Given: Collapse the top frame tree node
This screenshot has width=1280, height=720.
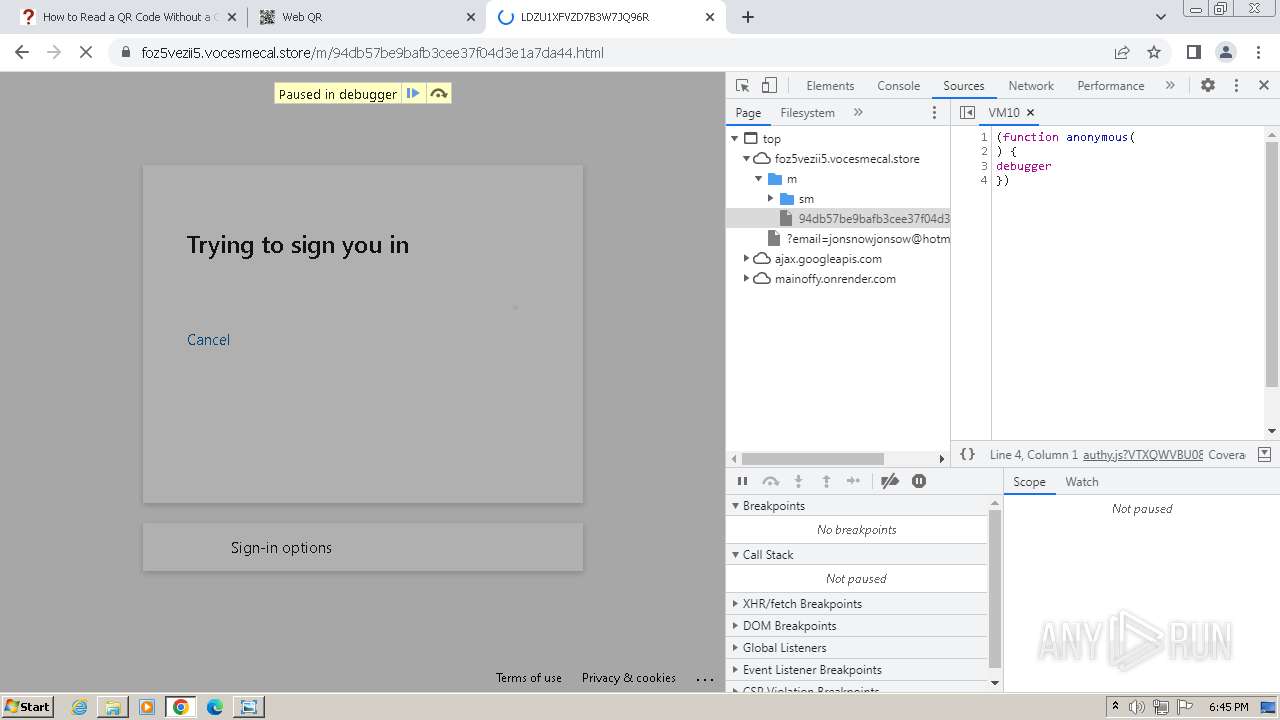Looking at the screenshot, I should coord(736,139).
